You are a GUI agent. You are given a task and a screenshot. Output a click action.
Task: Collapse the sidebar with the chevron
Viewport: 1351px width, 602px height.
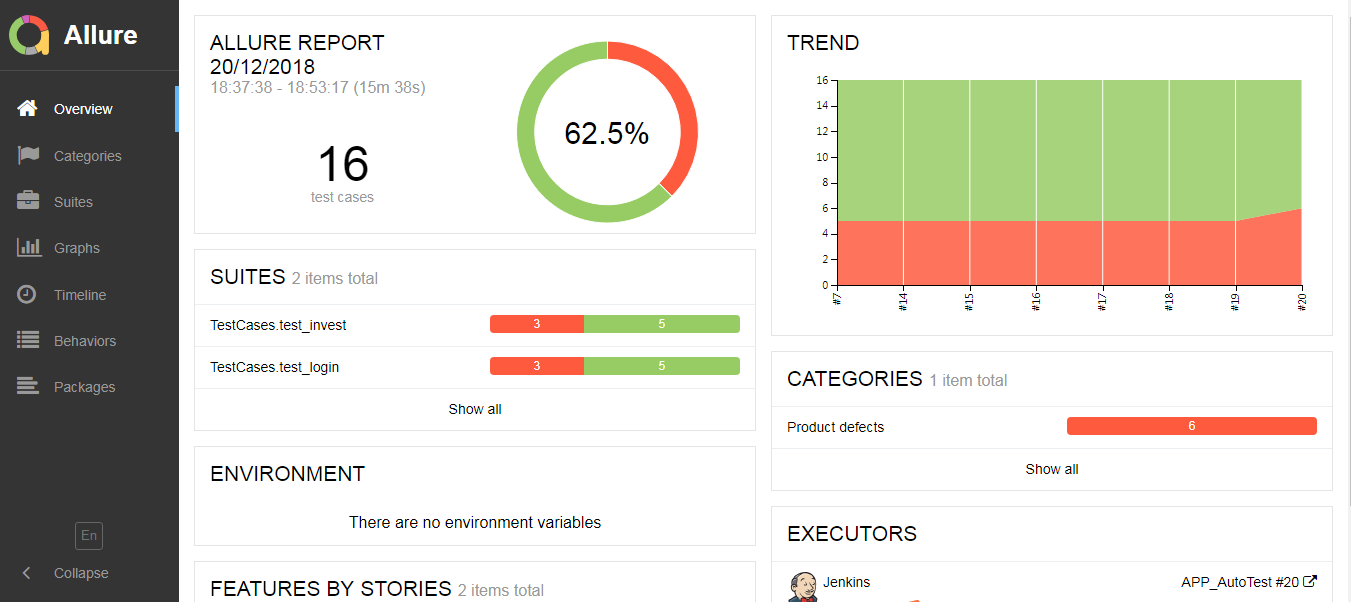(x=27, y=573)
